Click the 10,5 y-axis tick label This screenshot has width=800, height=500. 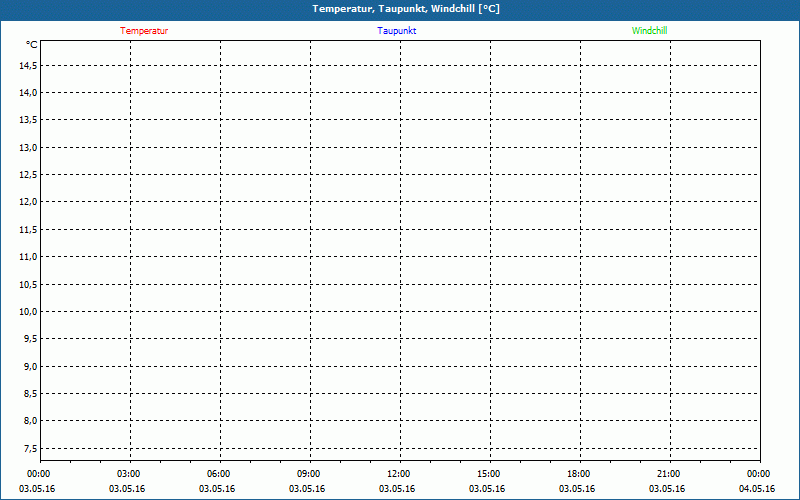tap(28, 284)
